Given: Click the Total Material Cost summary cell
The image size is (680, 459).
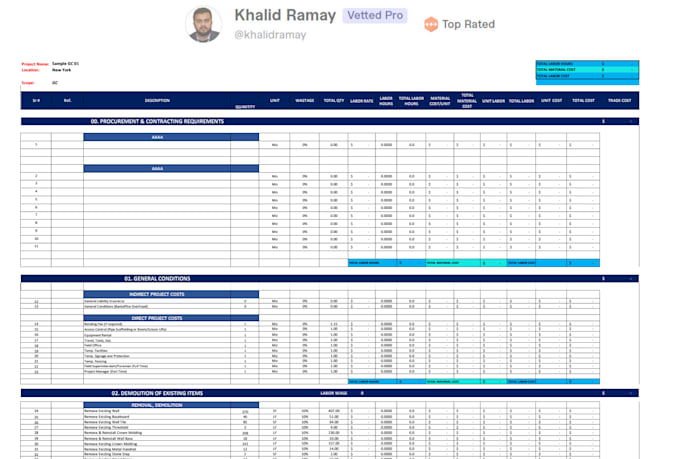Looking at the screenshot, I should tap(587, 70).
